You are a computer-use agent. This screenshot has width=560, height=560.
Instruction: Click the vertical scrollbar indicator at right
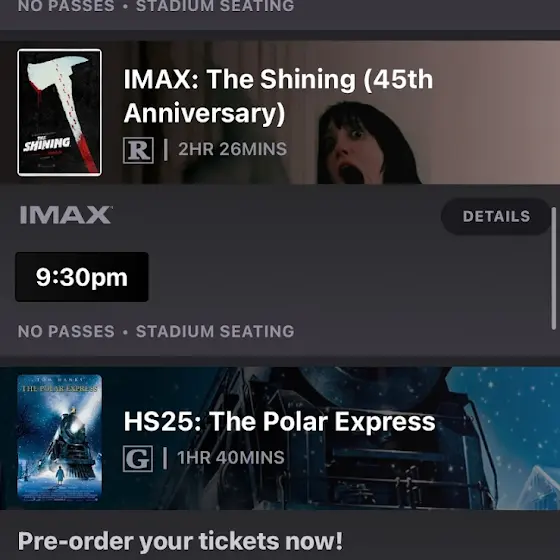click(x=554, y=269)
